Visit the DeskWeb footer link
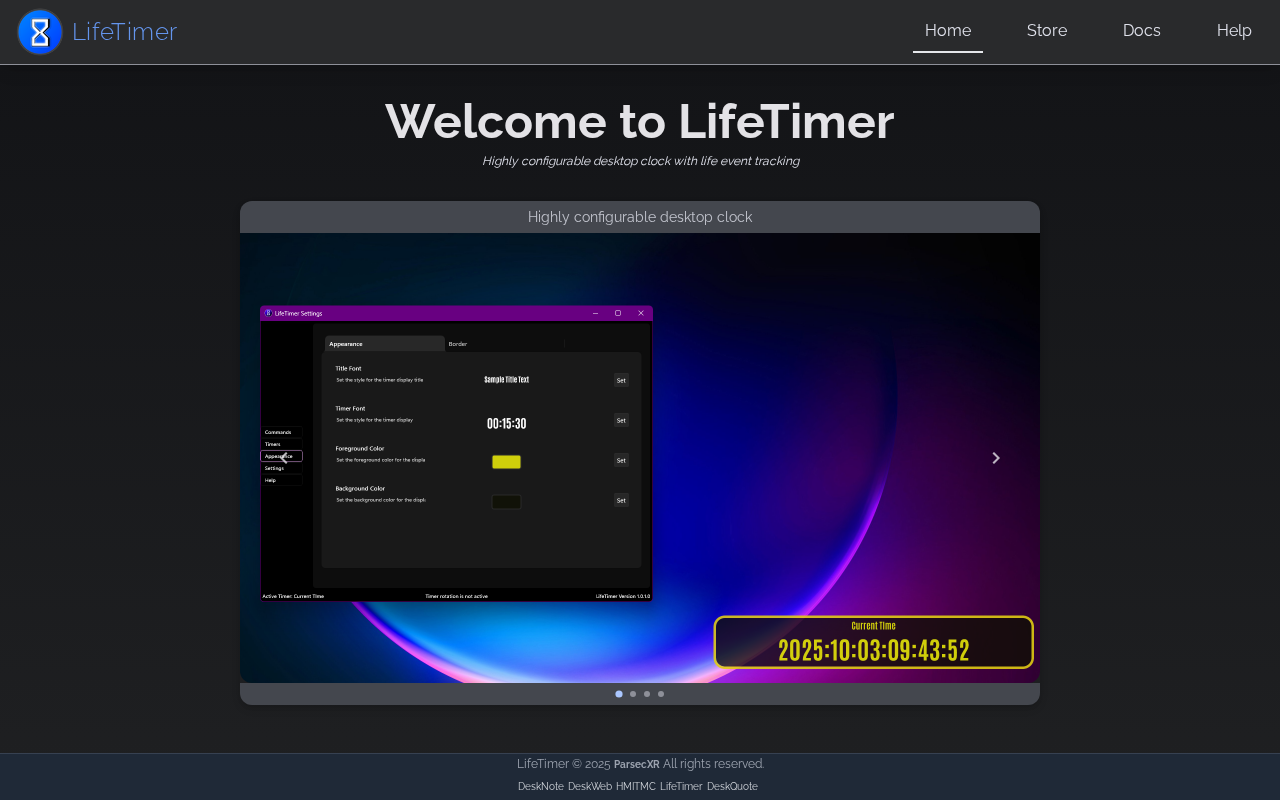The height and width of the screenshot is (800, 1280). click(590, 786)
